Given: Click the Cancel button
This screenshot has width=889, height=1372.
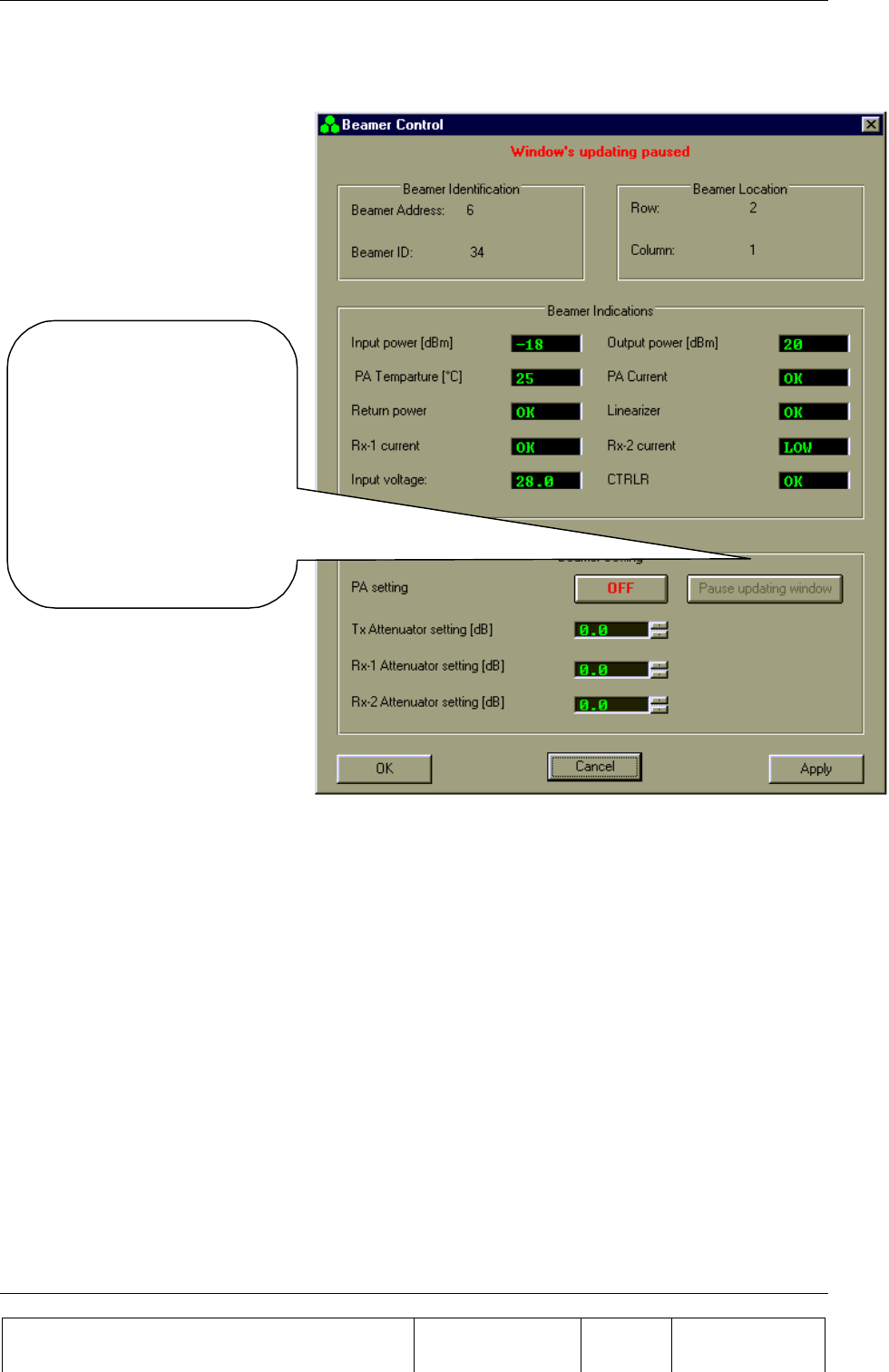Looking at the screenshot, I should [595, 767].
